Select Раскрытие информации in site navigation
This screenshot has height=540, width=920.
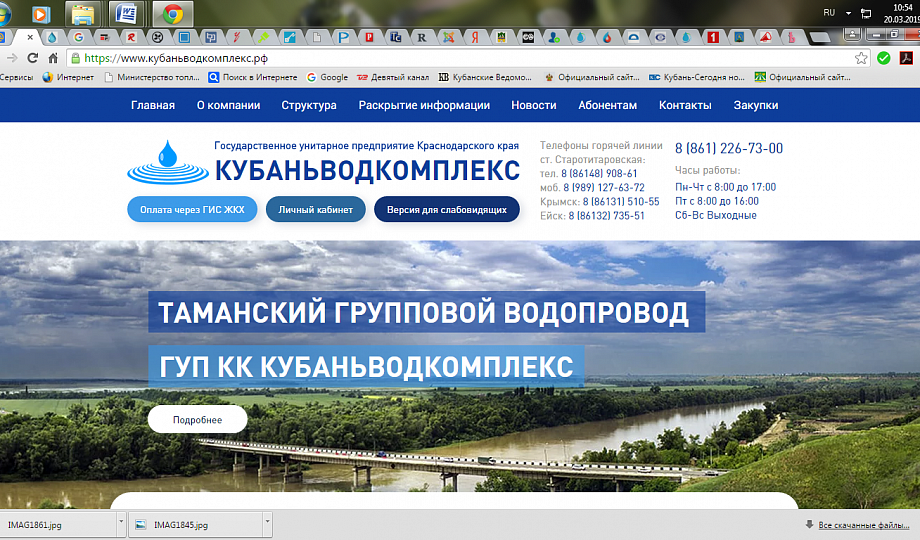click(x=424, y=105)
